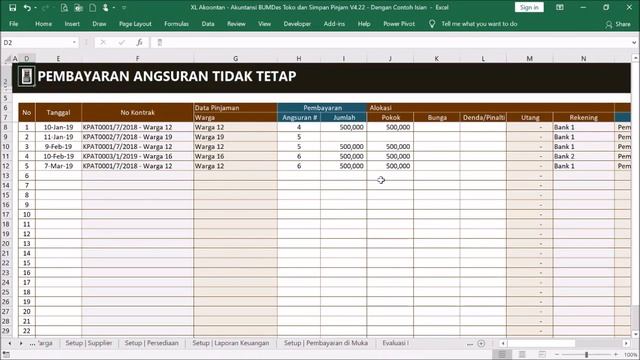Screen dimensions: 640x360
Task: Select column header G
Action: [x=236, y=59]
